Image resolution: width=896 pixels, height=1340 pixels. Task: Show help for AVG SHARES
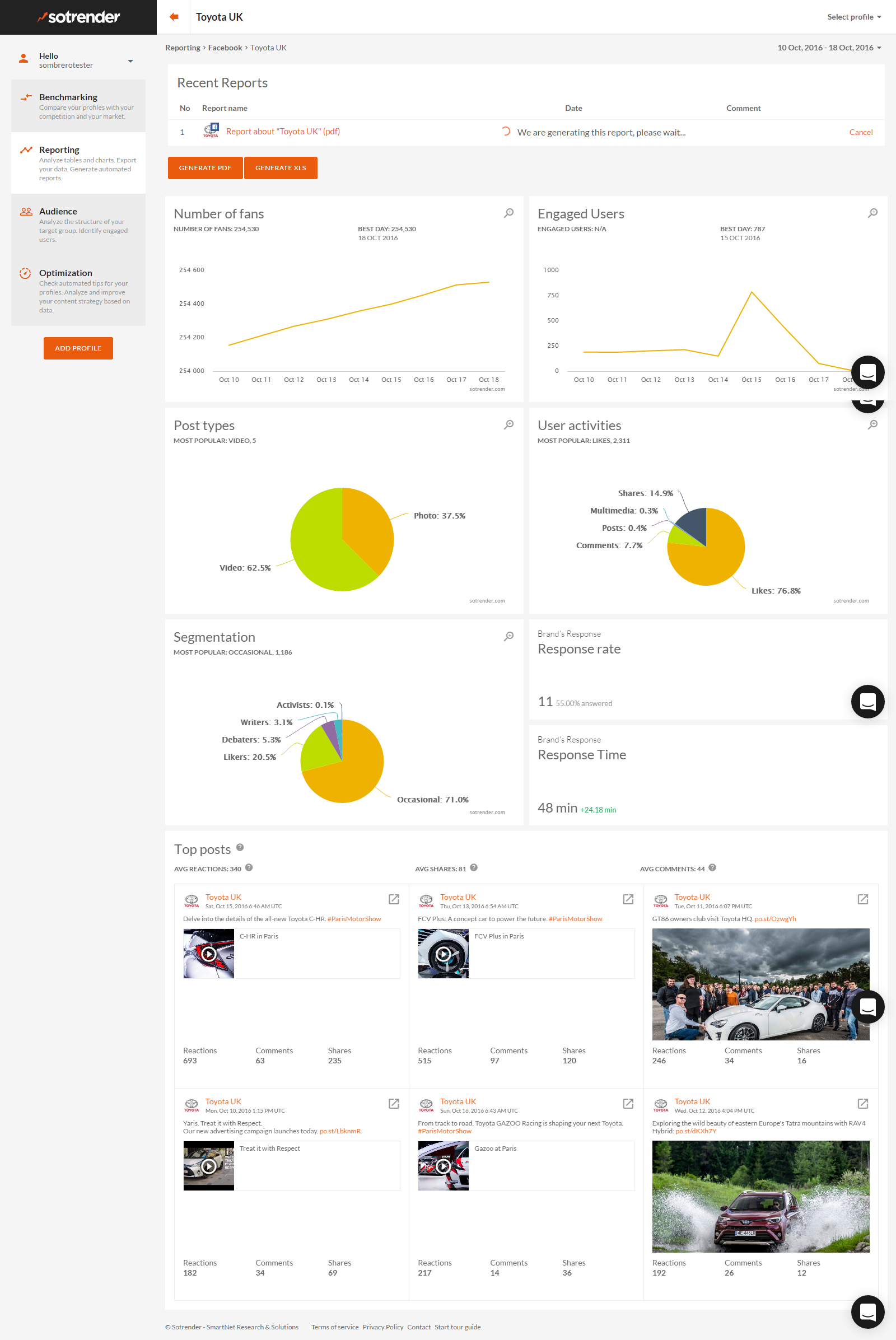pyautogui.click(x=474, y=867)
